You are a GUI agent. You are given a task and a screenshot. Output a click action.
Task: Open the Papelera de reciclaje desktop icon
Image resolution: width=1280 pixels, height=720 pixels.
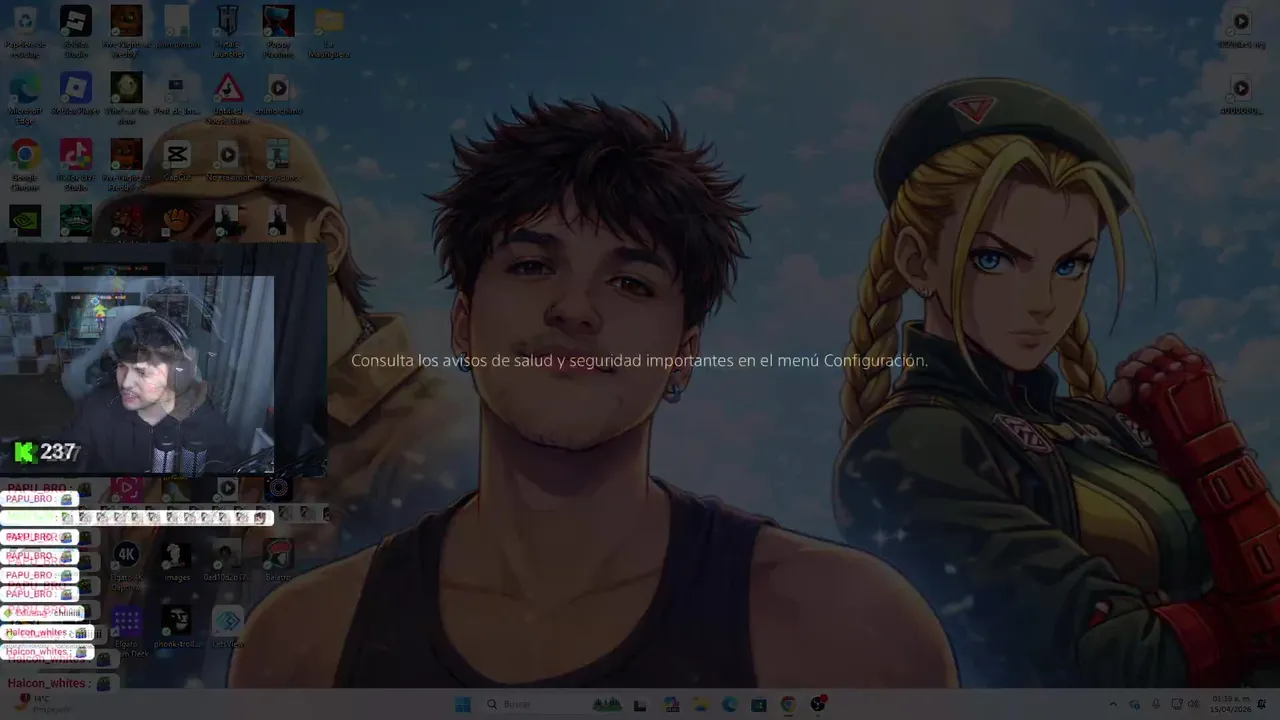tap(25, 30)
